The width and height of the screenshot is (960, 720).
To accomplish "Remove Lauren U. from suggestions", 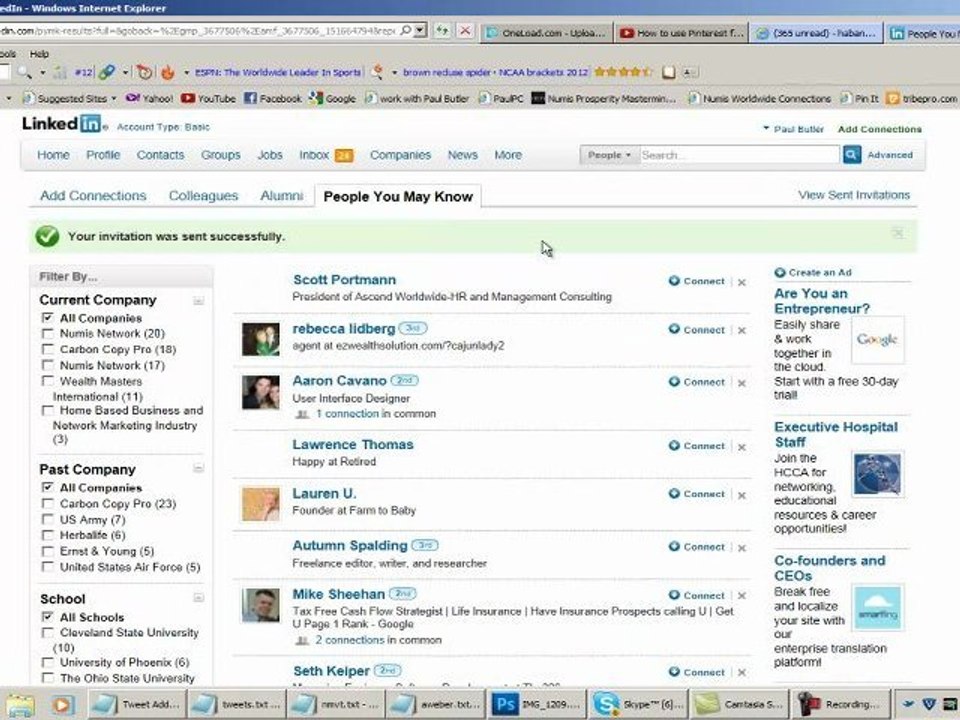I will point(742,495).
